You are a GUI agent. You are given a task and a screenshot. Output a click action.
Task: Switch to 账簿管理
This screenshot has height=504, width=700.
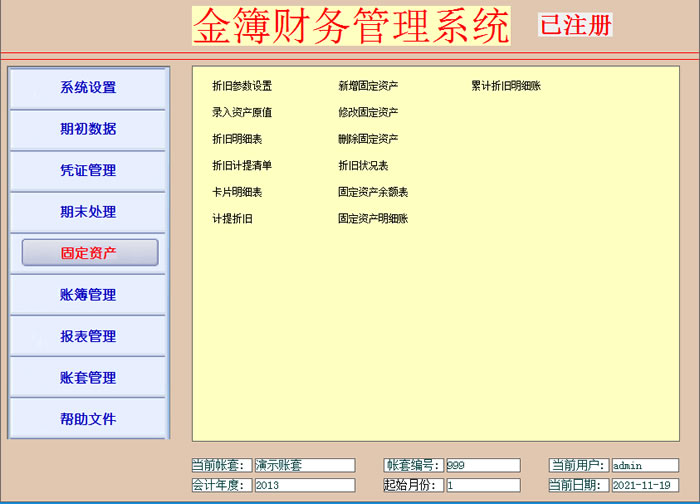click(x=88, y=295)
